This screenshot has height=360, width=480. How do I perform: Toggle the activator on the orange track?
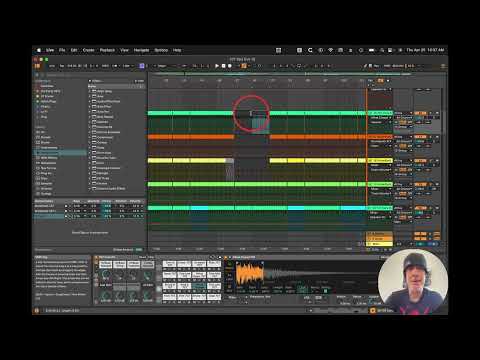click(x=420, y=137)
